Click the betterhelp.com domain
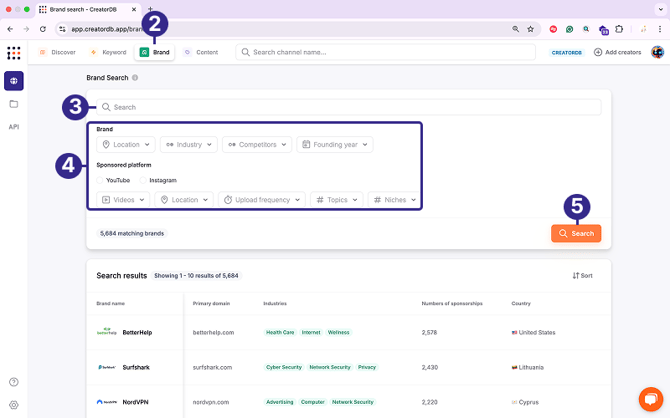The image size is (670, 418). (x=213, y=333)
